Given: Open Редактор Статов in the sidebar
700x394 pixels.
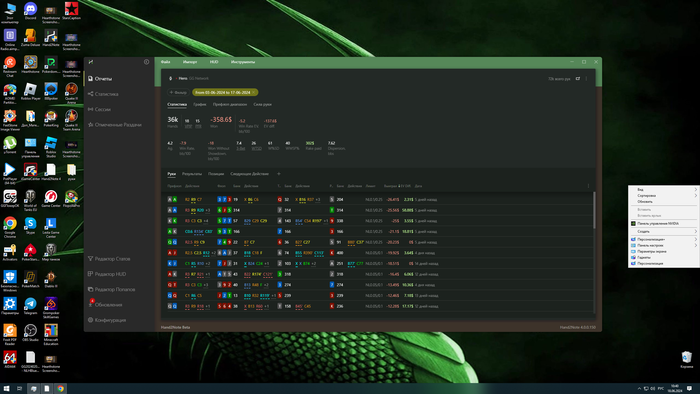Looking at the screenshot, I should (109, 259).
